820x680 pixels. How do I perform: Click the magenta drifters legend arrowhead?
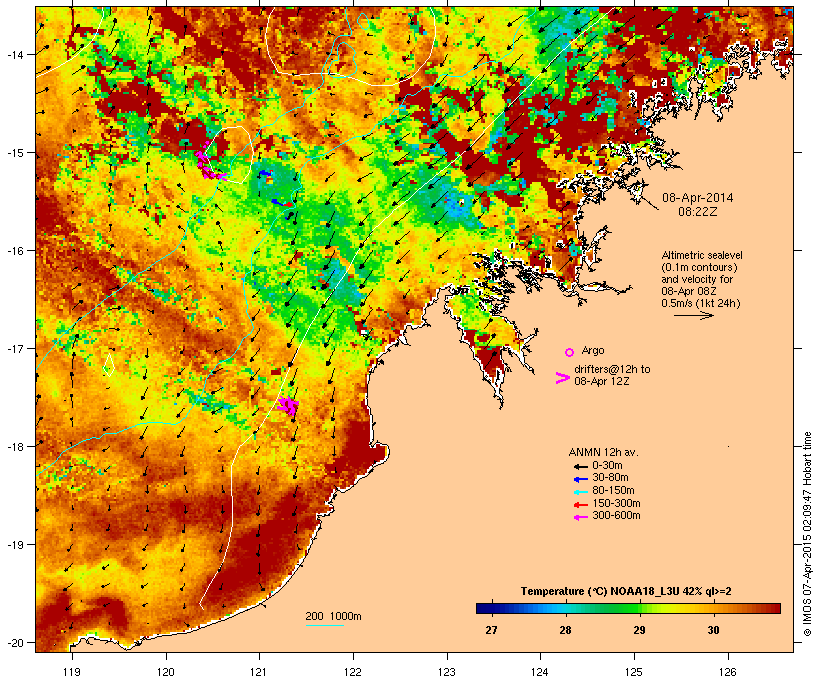pyautogui.click(x=562, y=378)
